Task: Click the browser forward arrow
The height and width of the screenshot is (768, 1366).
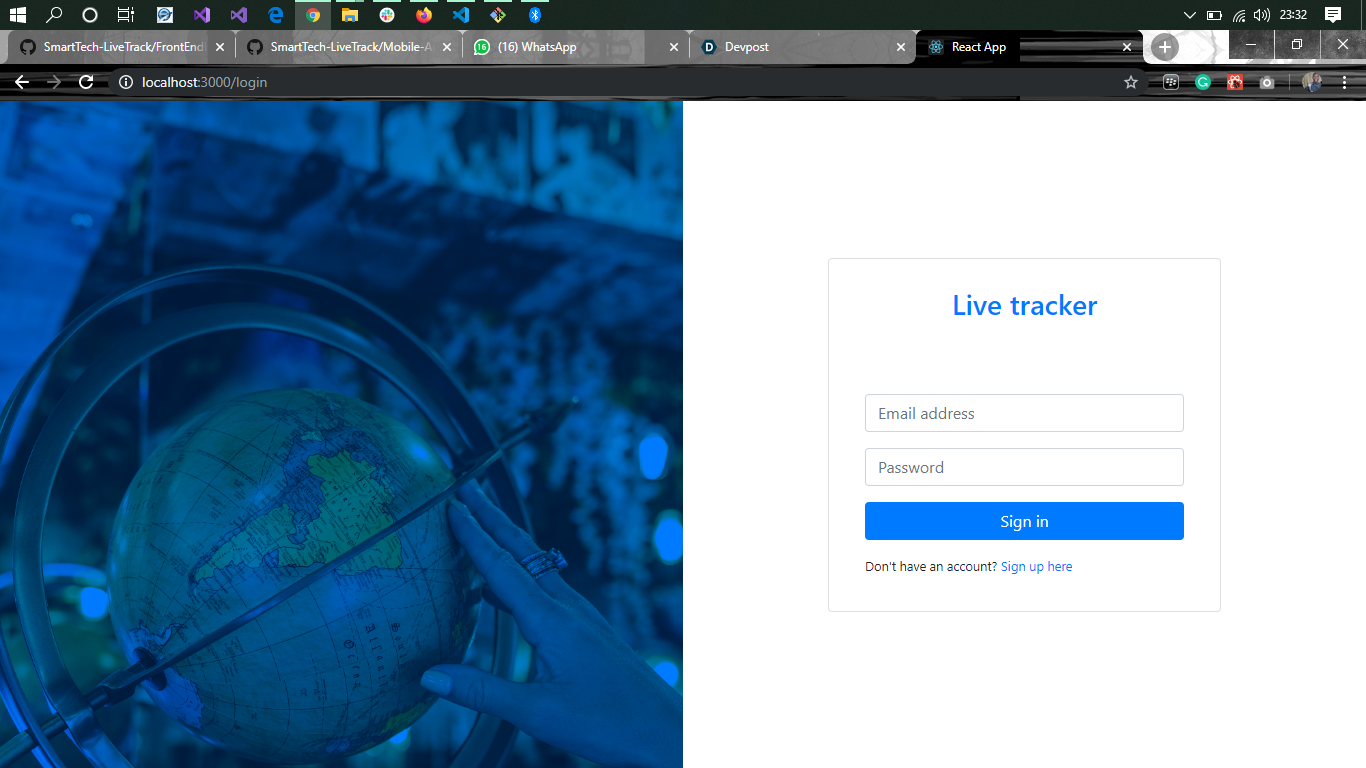Action: [54, 82]
